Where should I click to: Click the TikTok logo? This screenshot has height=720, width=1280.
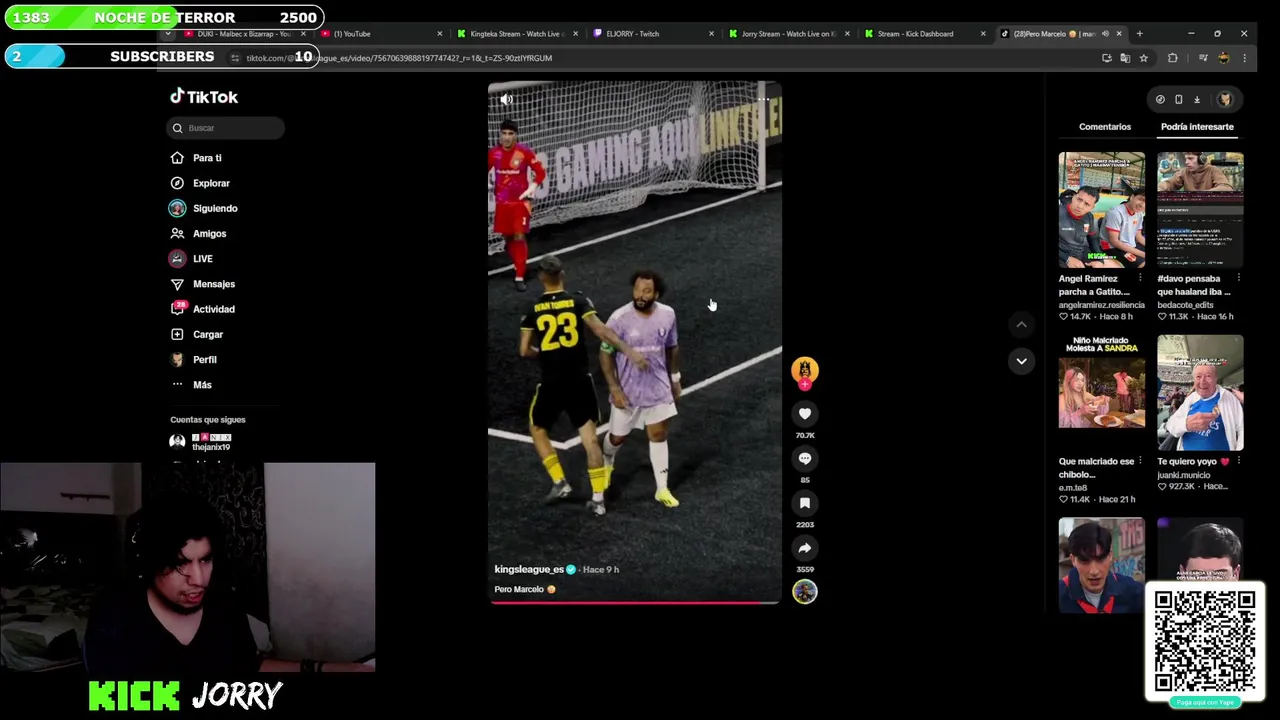point(204,97)
